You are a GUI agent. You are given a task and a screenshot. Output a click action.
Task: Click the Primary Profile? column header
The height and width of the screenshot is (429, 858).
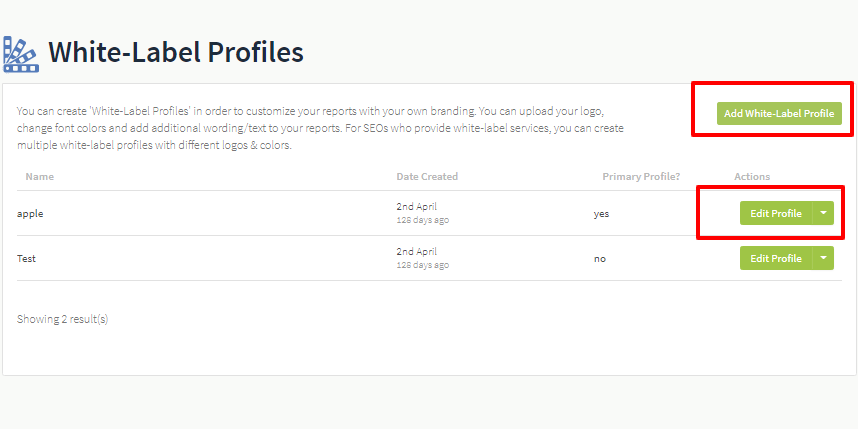coord(641,177)
